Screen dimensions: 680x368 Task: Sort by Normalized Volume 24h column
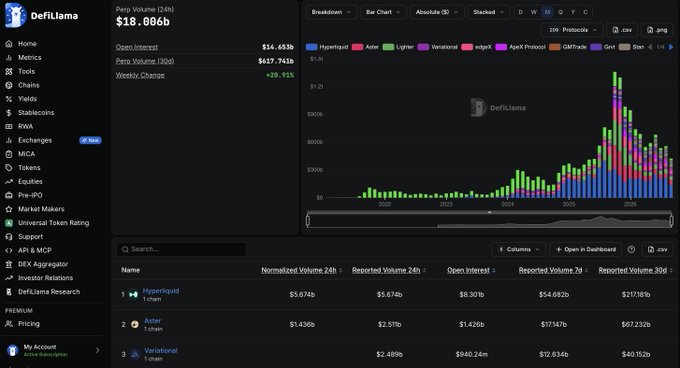301,270
